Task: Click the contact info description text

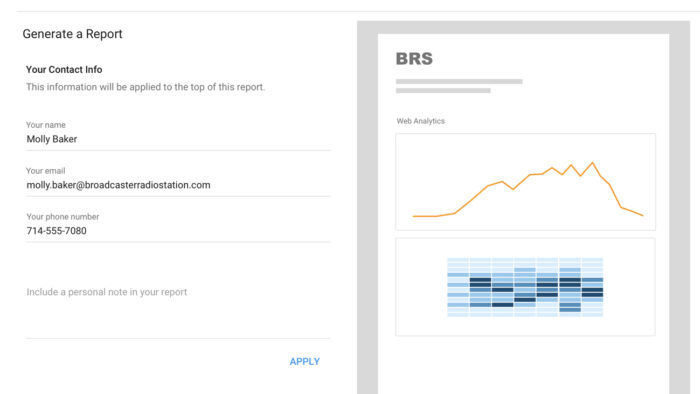Action: [146, 87]
